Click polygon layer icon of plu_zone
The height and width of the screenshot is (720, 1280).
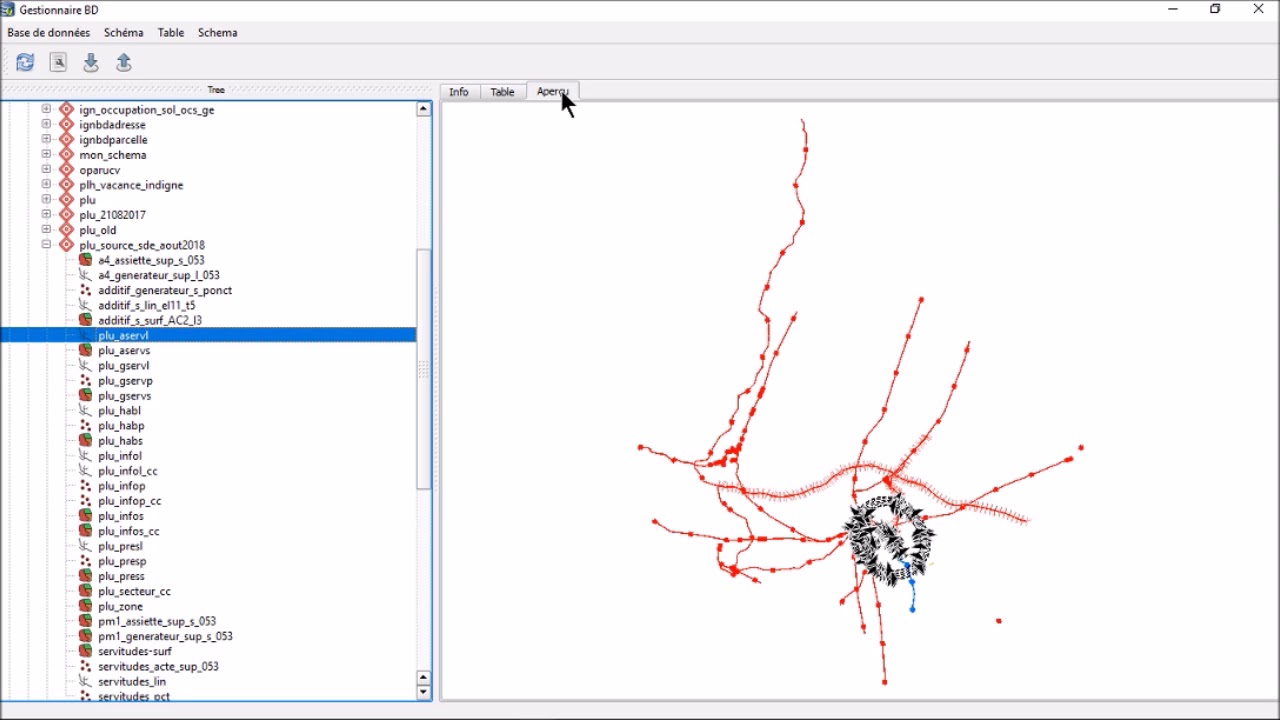pyautogui.click(x=85, y=606)
